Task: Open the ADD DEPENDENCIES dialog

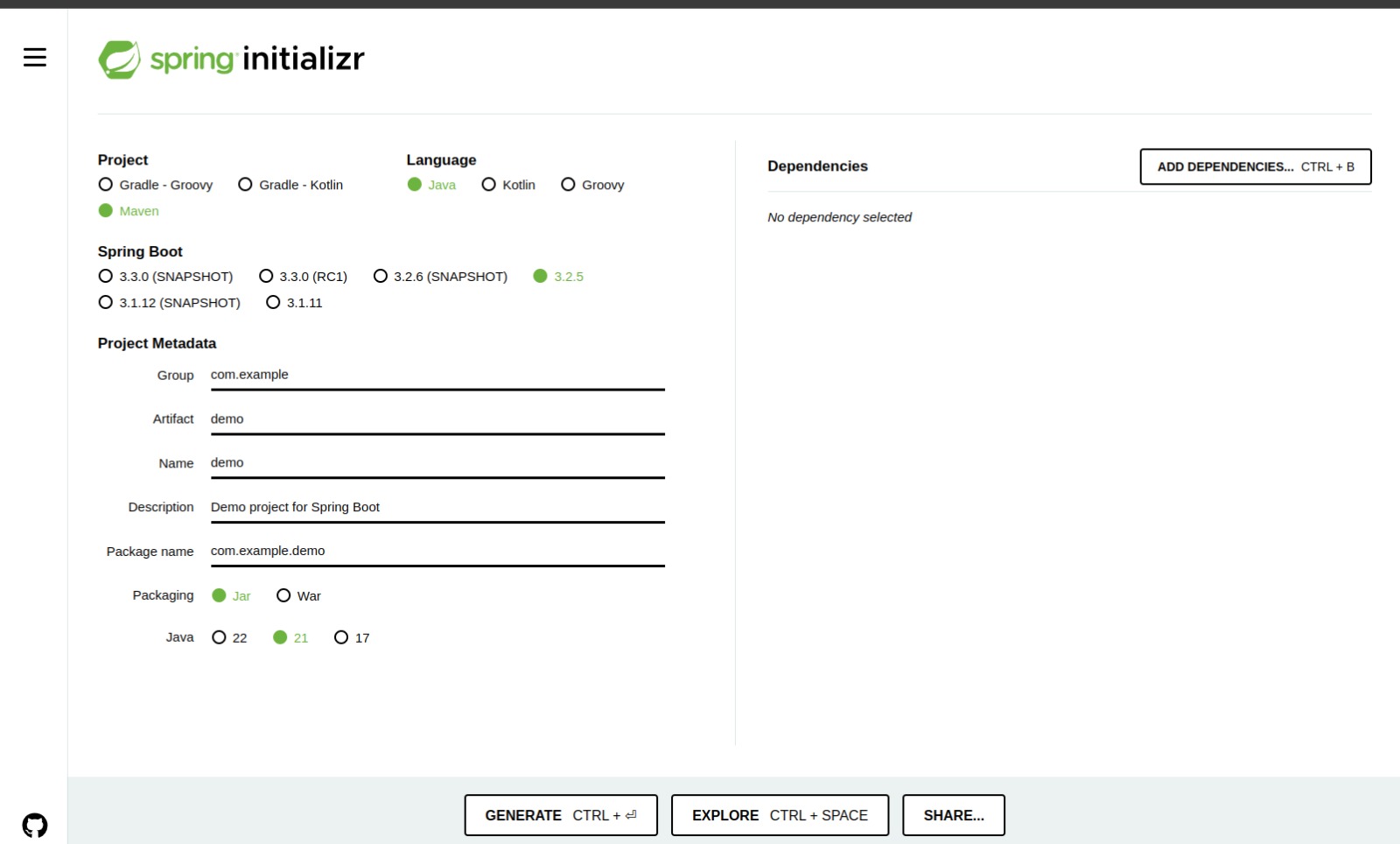Action: [x=1255, y=166]
